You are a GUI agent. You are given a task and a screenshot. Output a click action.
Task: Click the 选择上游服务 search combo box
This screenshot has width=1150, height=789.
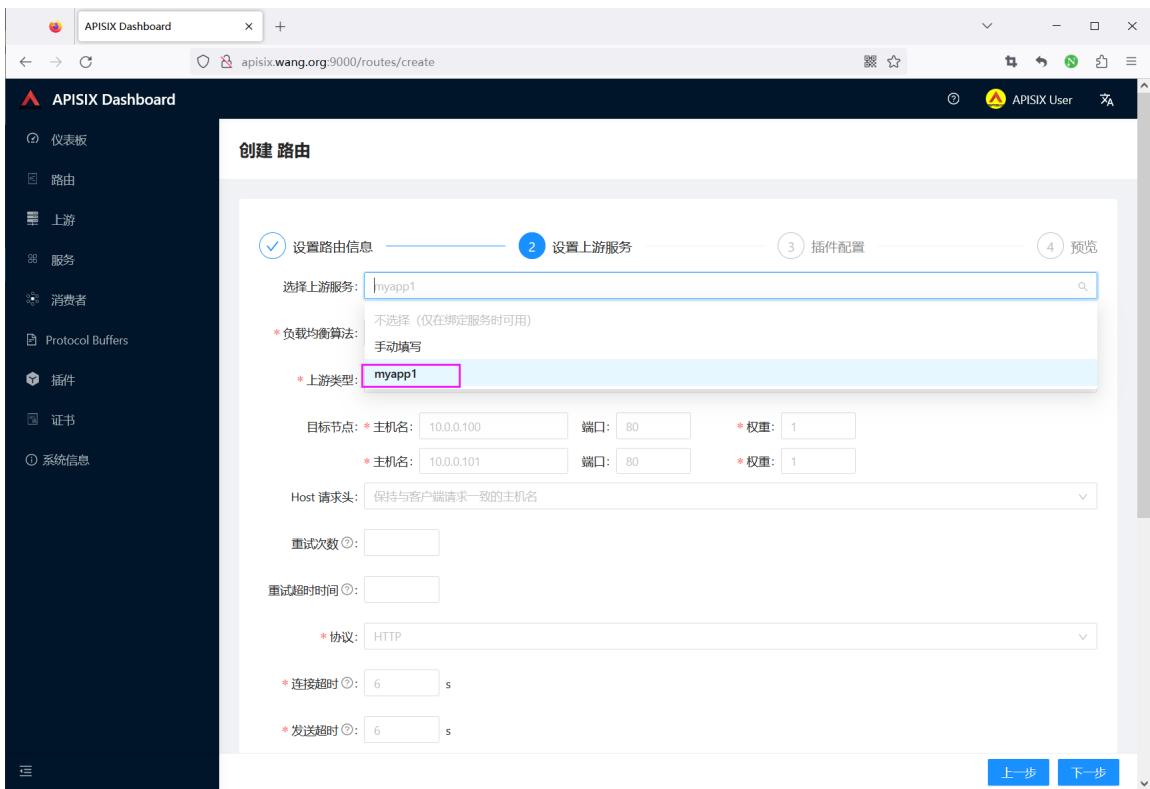730,286
